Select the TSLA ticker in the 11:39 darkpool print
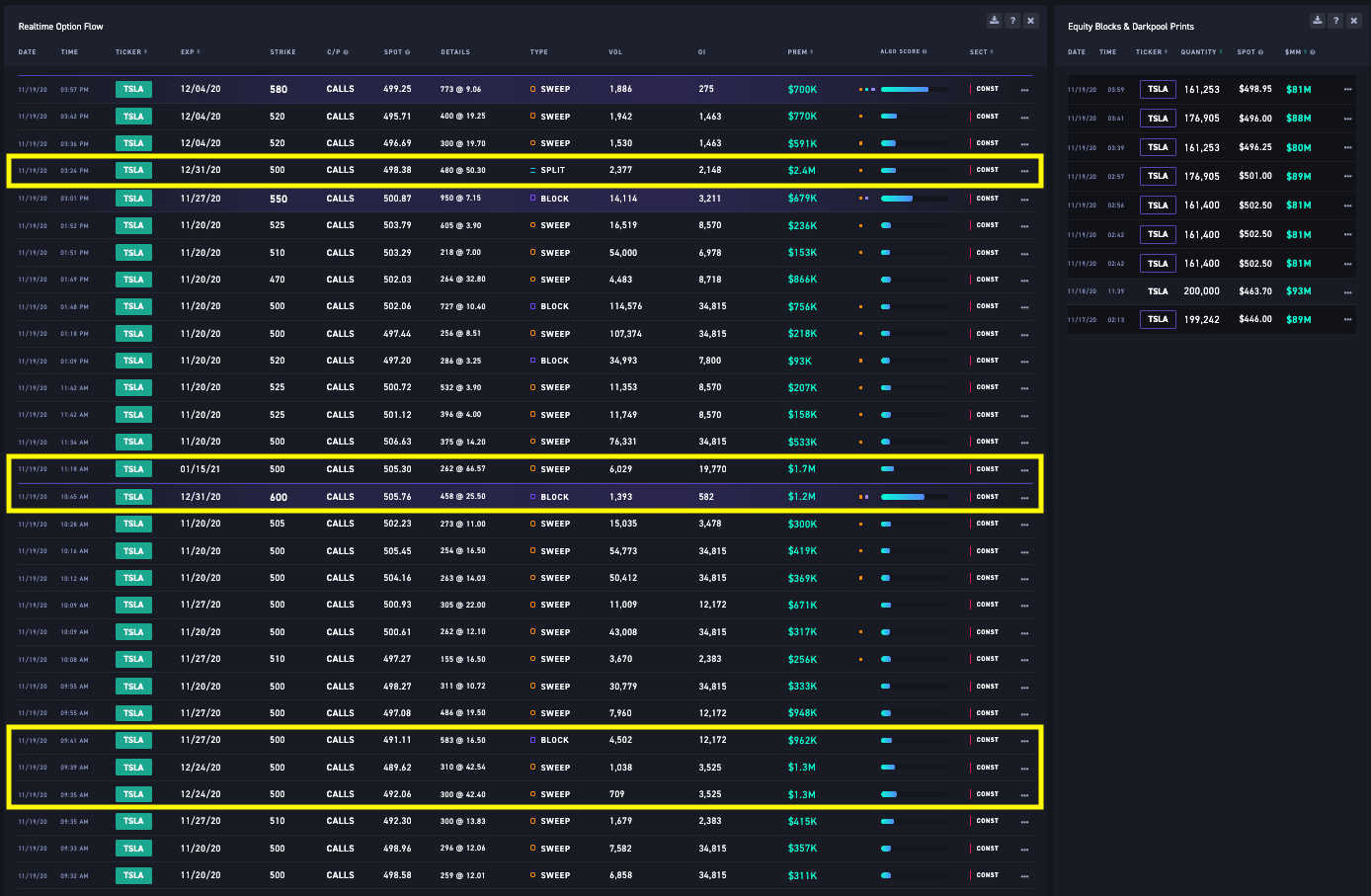Image resolution: width=1371 pixels, height=896 pixels. (x=1158, y=291)
